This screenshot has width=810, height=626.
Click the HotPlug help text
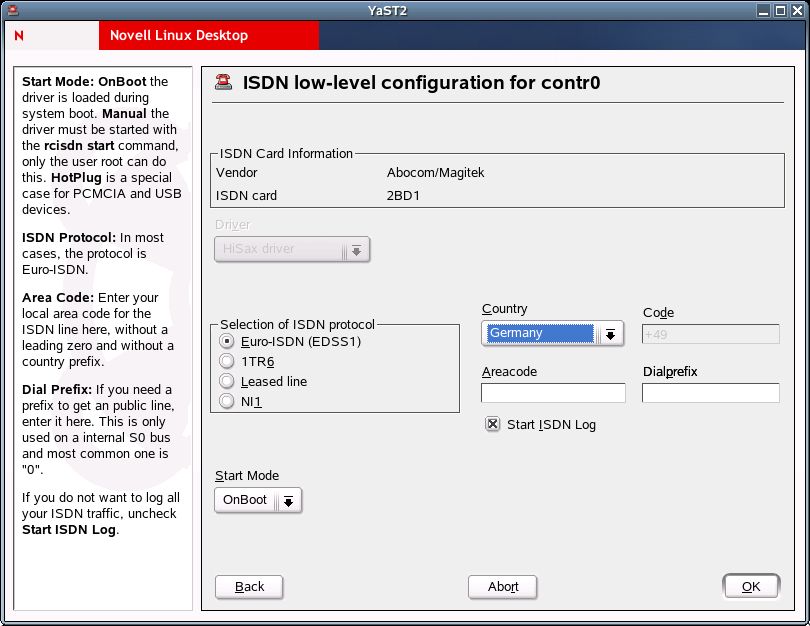(76, 178)
